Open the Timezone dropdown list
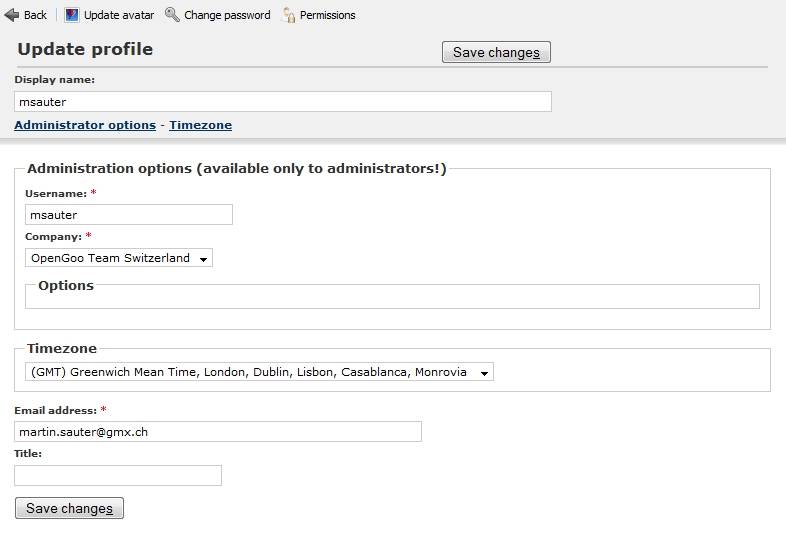Viewport: 786px width, 540px height. pos(259,372)
